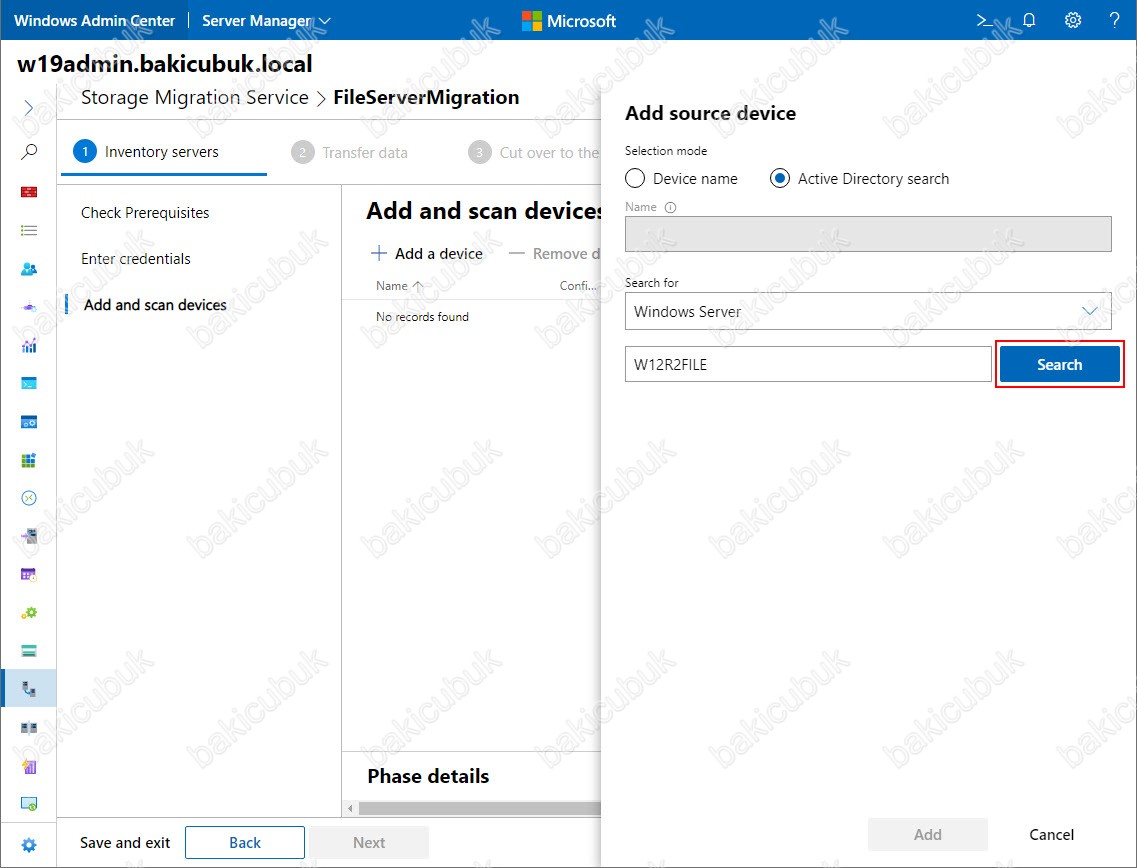This screenshot has width=1137, height=868.
Task: Click Add a device
Action: click(x=427, y=254)
